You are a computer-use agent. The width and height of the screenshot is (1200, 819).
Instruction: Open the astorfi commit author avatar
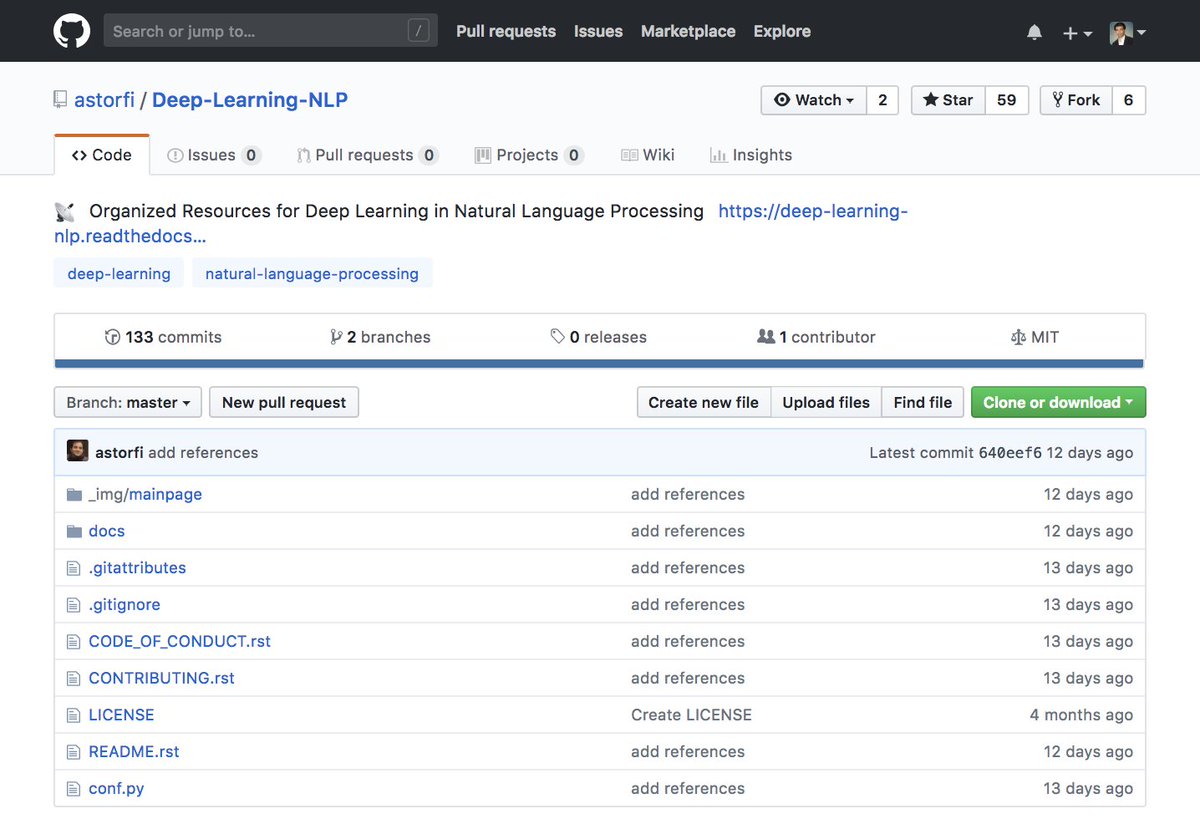(77, 451)
